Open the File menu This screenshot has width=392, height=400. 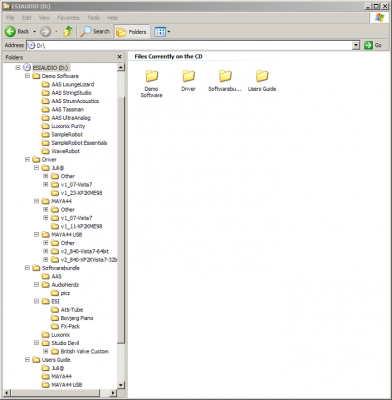click(x=10, y=18)
